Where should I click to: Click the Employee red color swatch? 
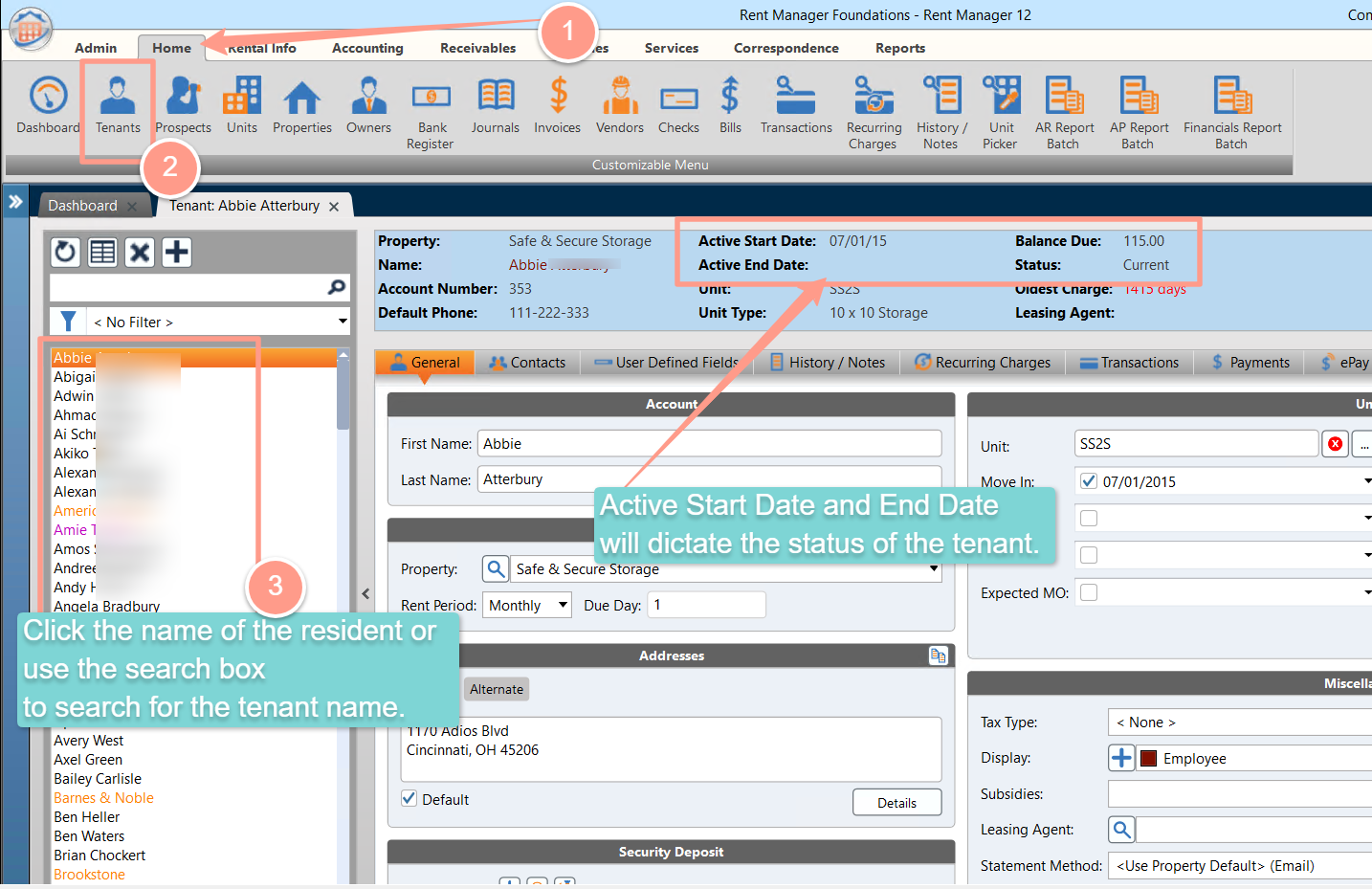click(x=1149, y=759)
